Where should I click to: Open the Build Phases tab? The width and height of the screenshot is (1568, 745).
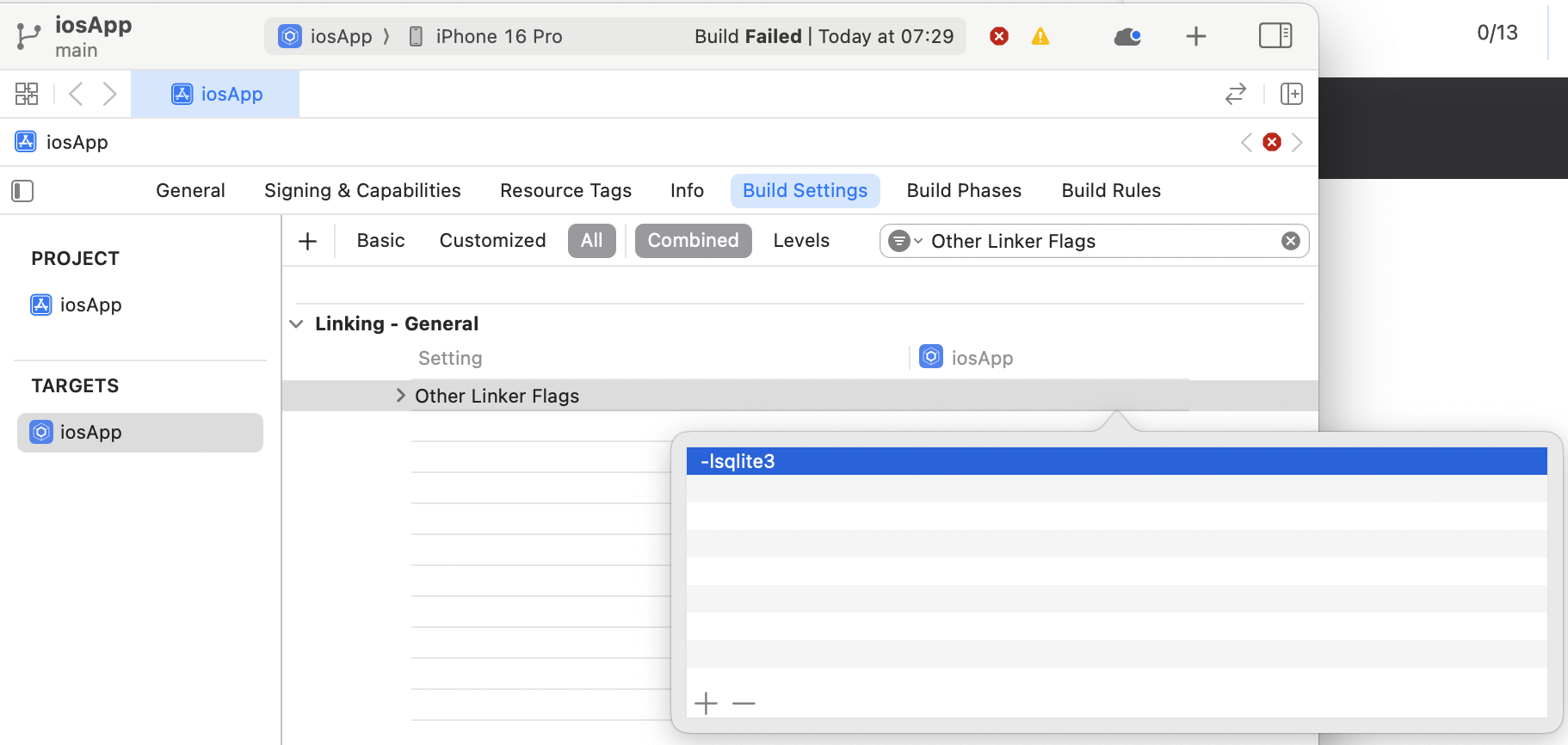click(x=964, y=191)
